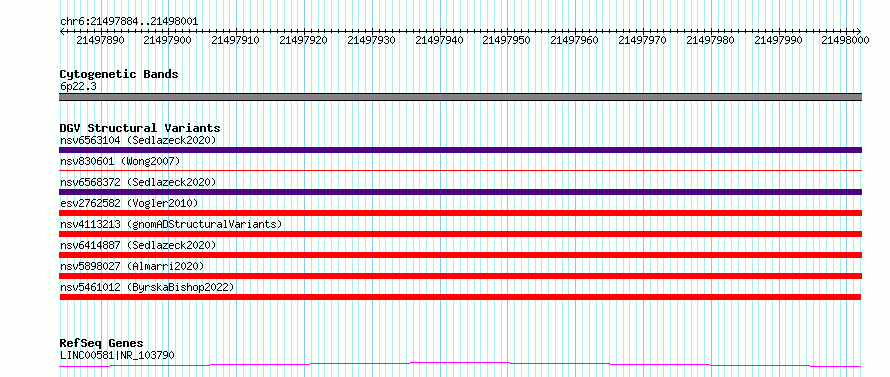Screen dimensions: 890x377
Task: Click the red bar for esv2762582
Action: click(x=460, y=213)
